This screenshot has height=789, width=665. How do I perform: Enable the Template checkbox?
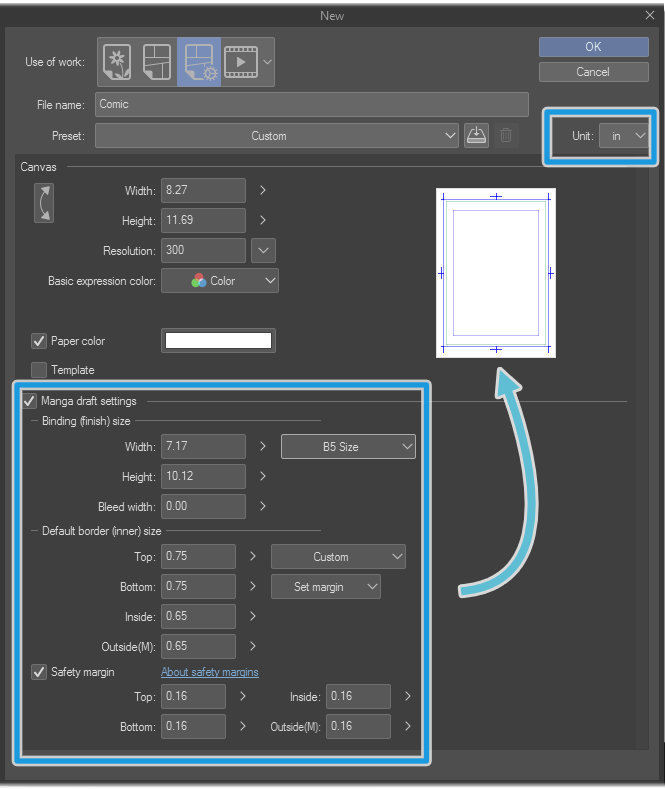(x=39, y=370)
